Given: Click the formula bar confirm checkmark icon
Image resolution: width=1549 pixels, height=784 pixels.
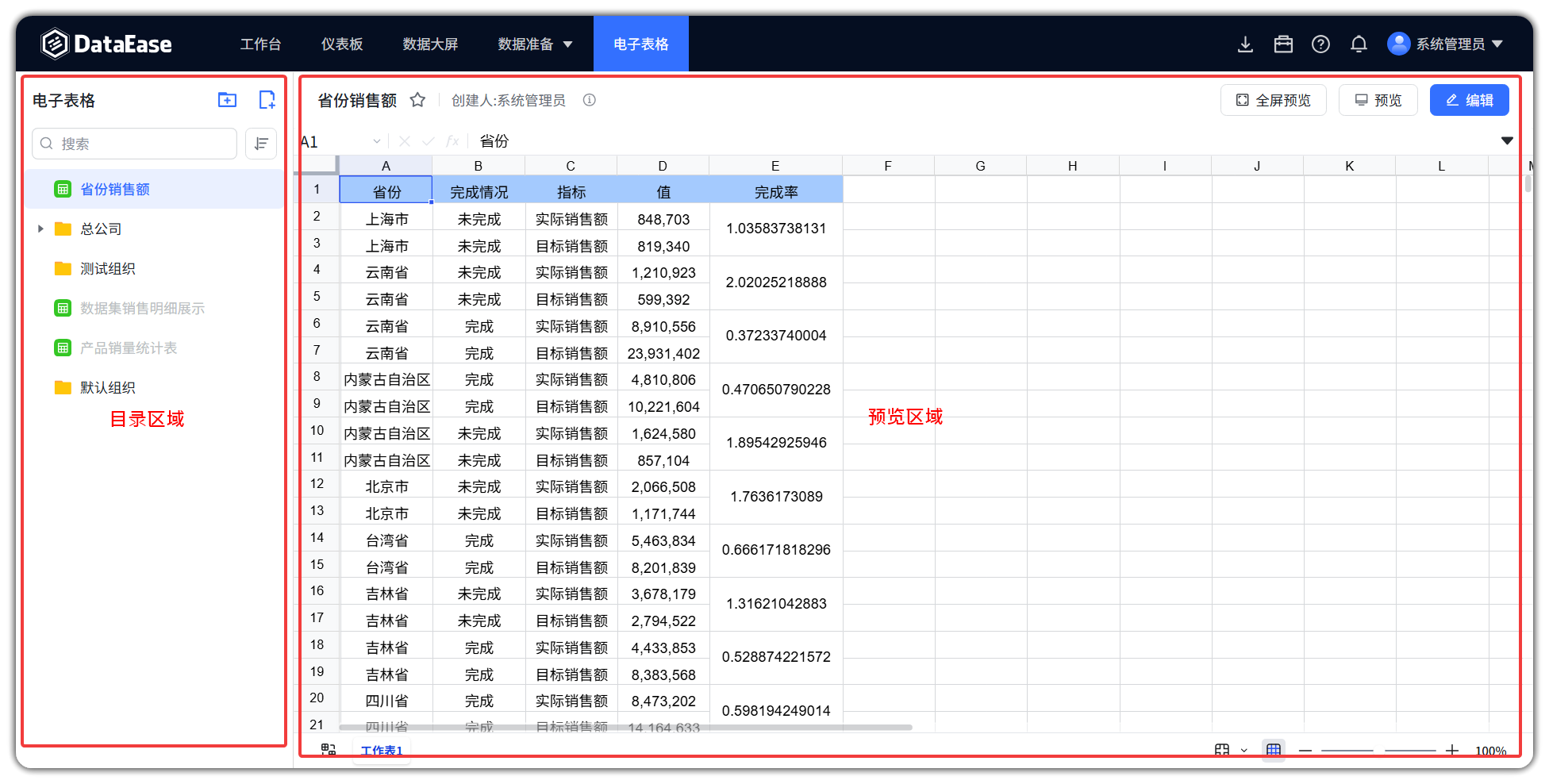Looking at the screenshot, I should 429,141.
